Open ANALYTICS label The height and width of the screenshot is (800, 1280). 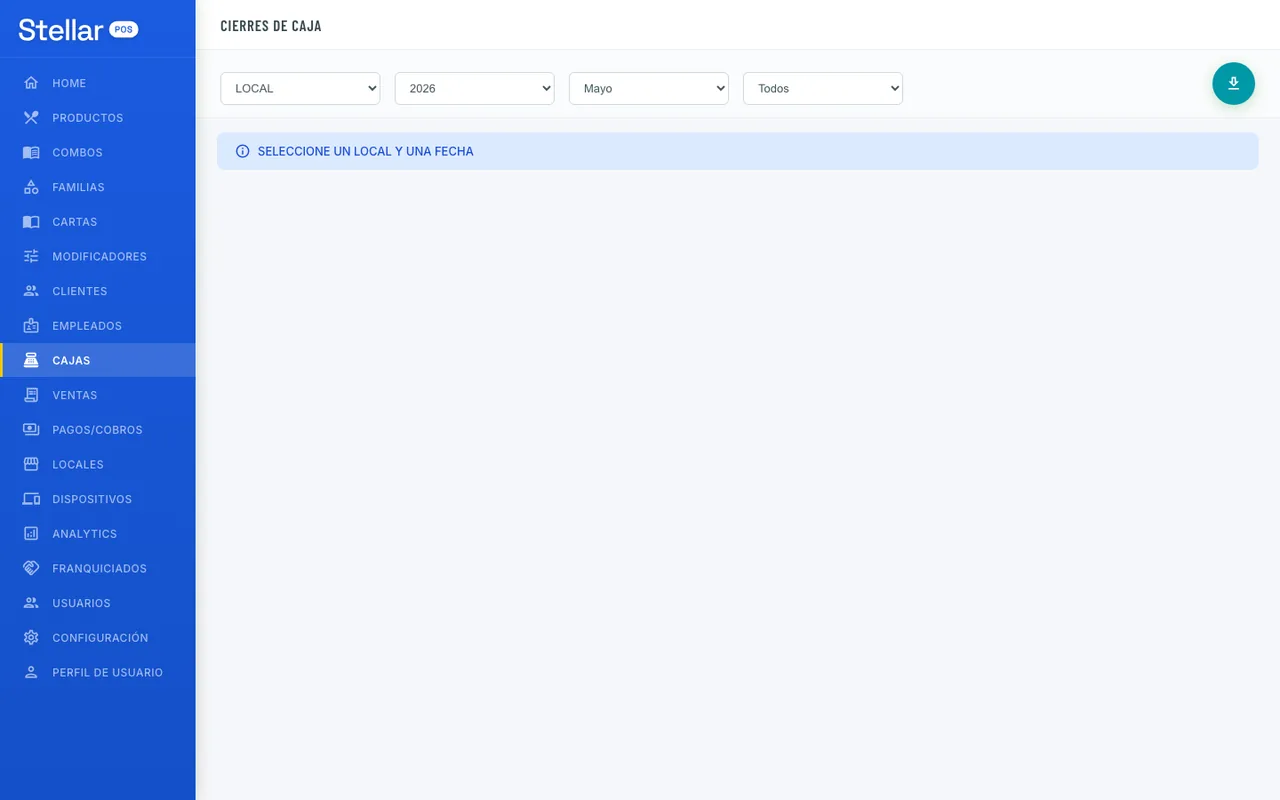(85, 534)
